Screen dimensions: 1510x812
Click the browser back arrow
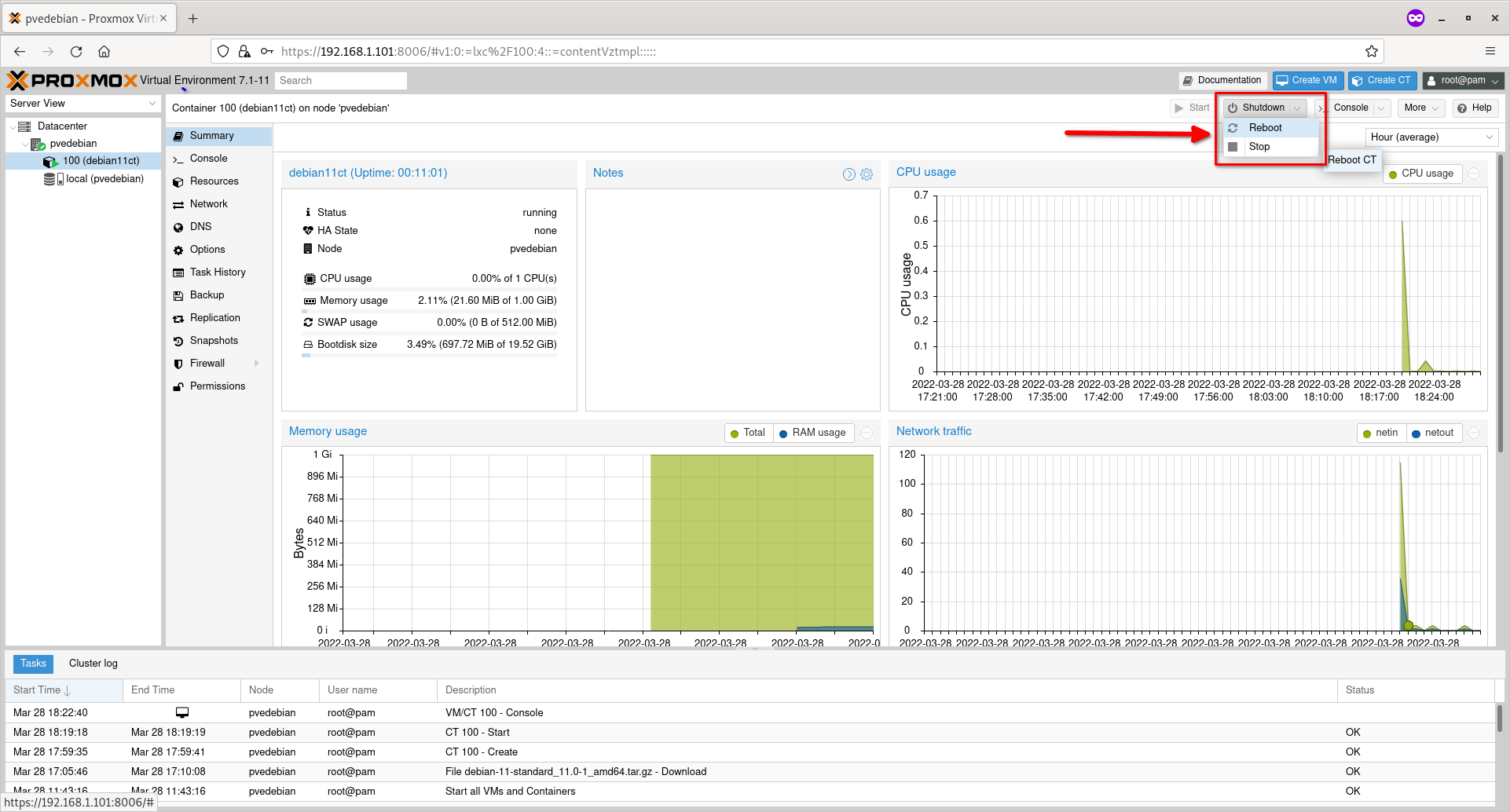click(20, 52)
